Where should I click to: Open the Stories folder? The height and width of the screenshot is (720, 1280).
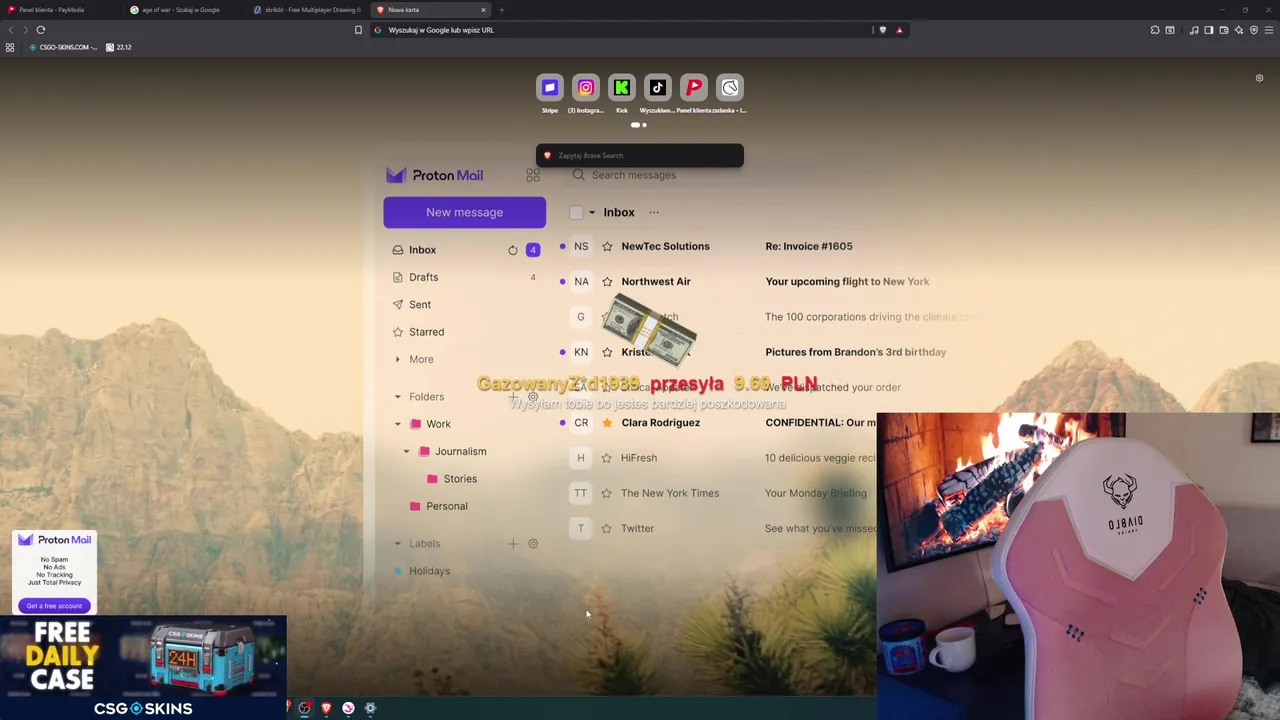click(460, 479)
